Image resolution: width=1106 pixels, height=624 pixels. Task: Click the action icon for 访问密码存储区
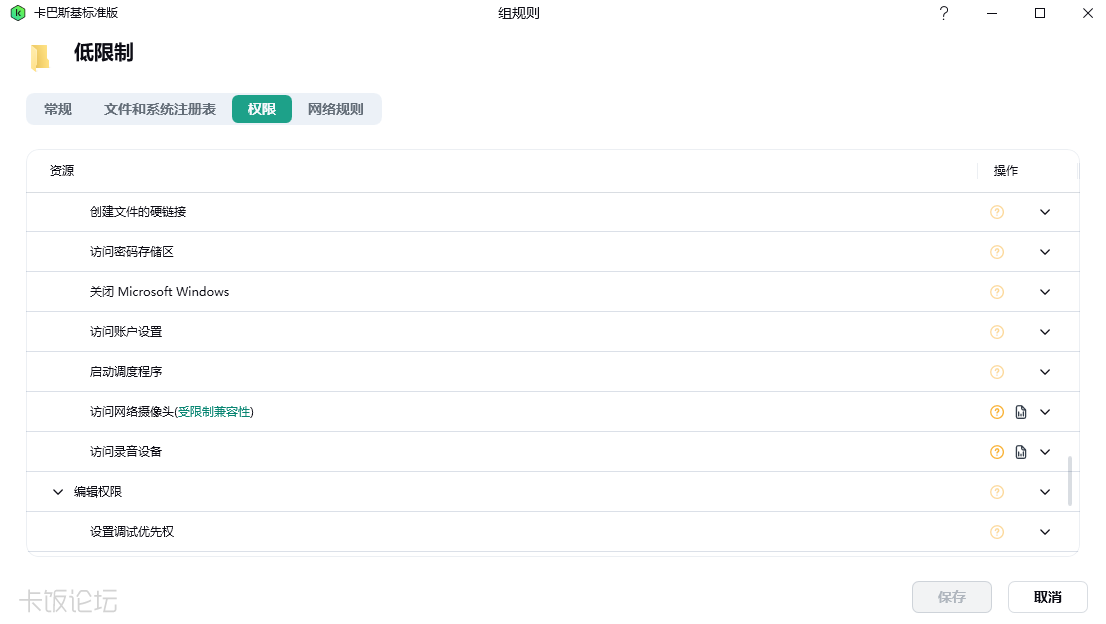coord(997,252)
